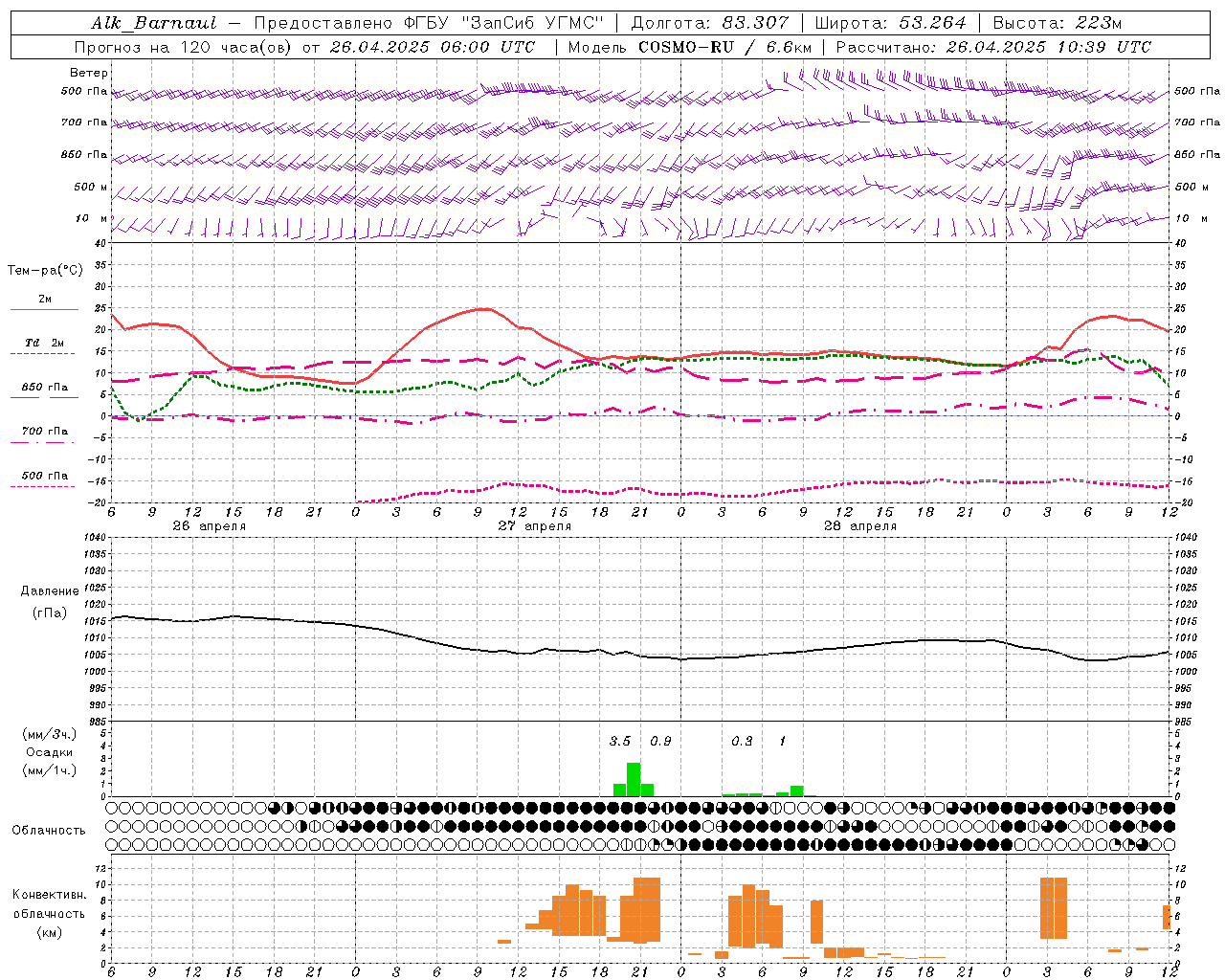The image size is (1225, 980).
Task: Click the '700 гПа' temperature legend entry
Action: point(45,432)
